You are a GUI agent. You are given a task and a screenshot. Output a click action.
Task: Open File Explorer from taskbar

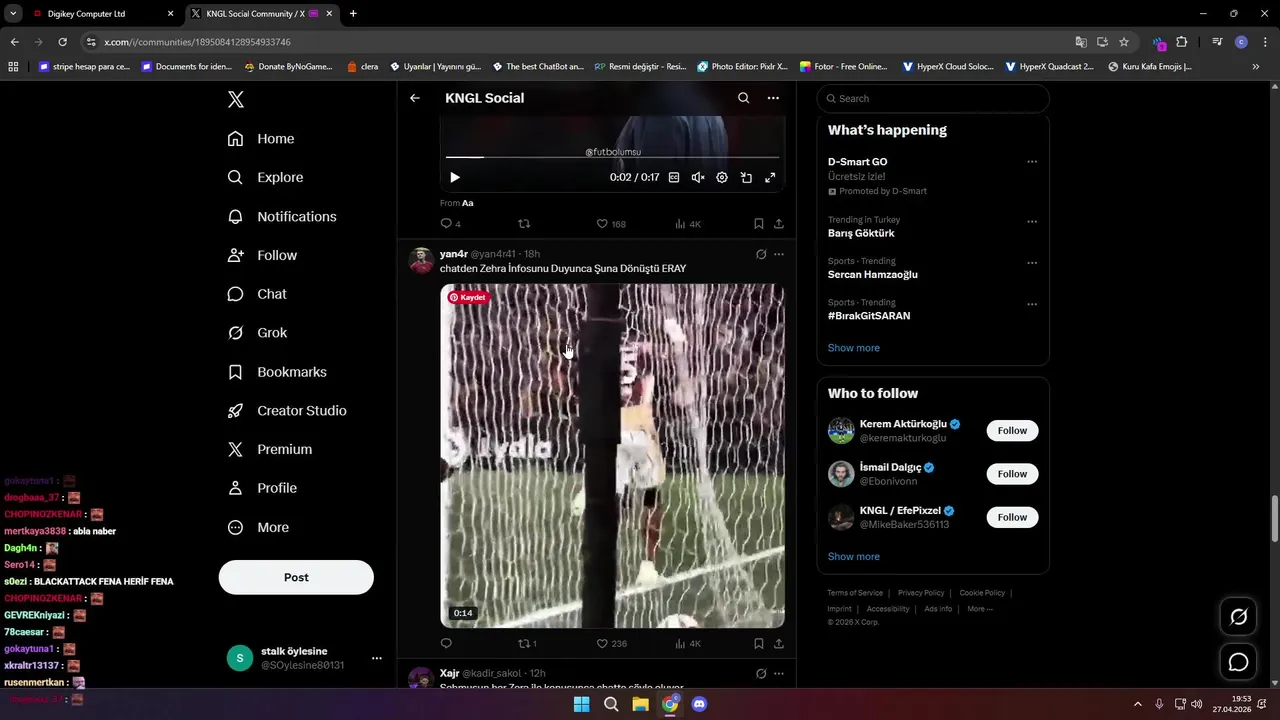tap(640, 704)
